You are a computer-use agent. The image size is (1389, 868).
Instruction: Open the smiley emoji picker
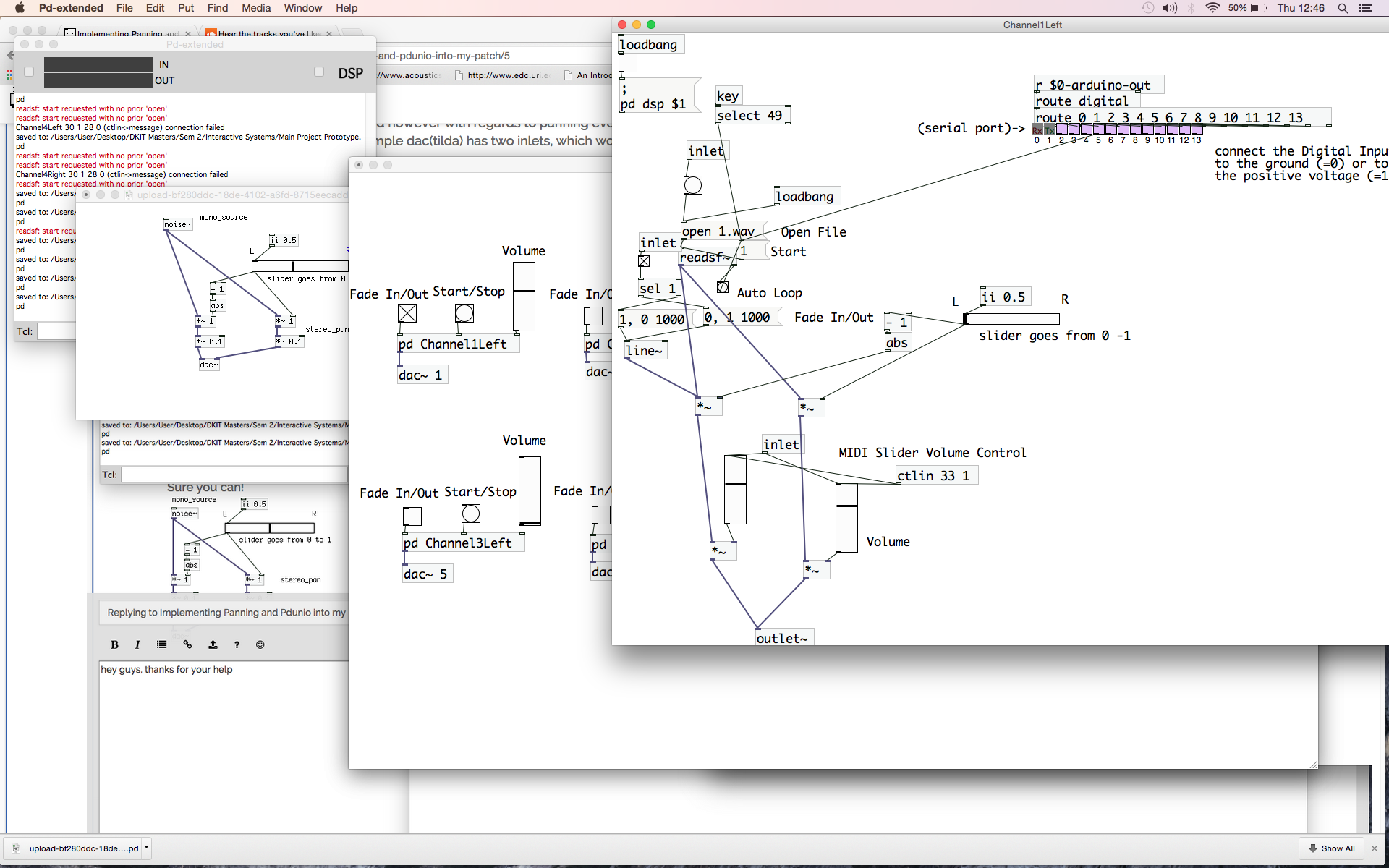click(260, 644)
